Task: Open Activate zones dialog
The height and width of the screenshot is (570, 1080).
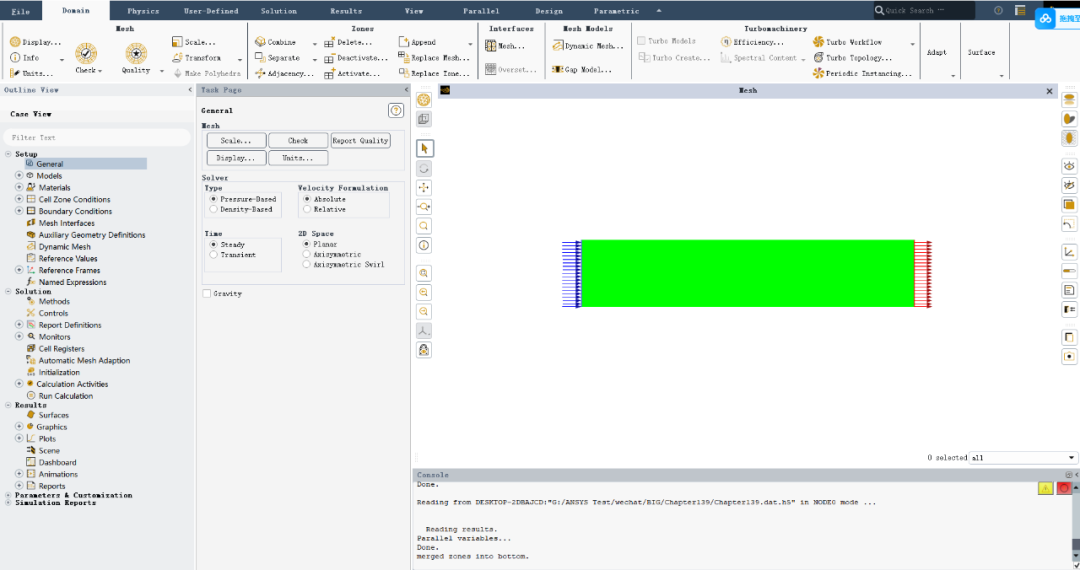Action: point(352,74)
